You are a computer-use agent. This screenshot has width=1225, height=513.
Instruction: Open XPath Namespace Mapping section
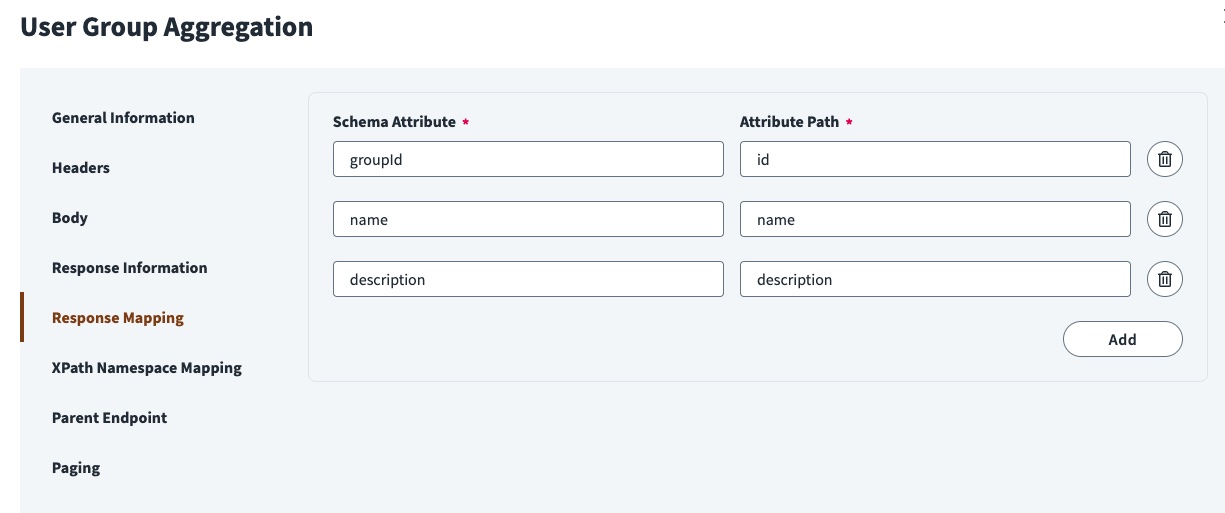pyautogui.click(x=147, y=368)
